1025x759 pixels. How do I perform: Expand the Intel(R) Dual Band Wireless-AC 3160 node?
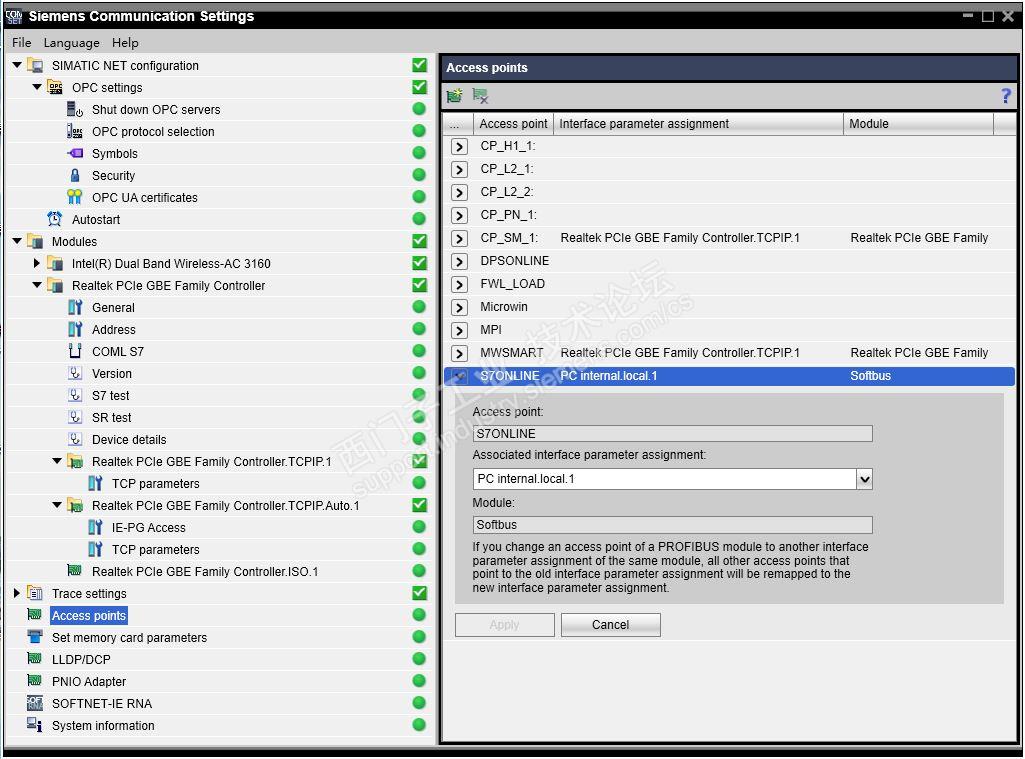point(37,263)
